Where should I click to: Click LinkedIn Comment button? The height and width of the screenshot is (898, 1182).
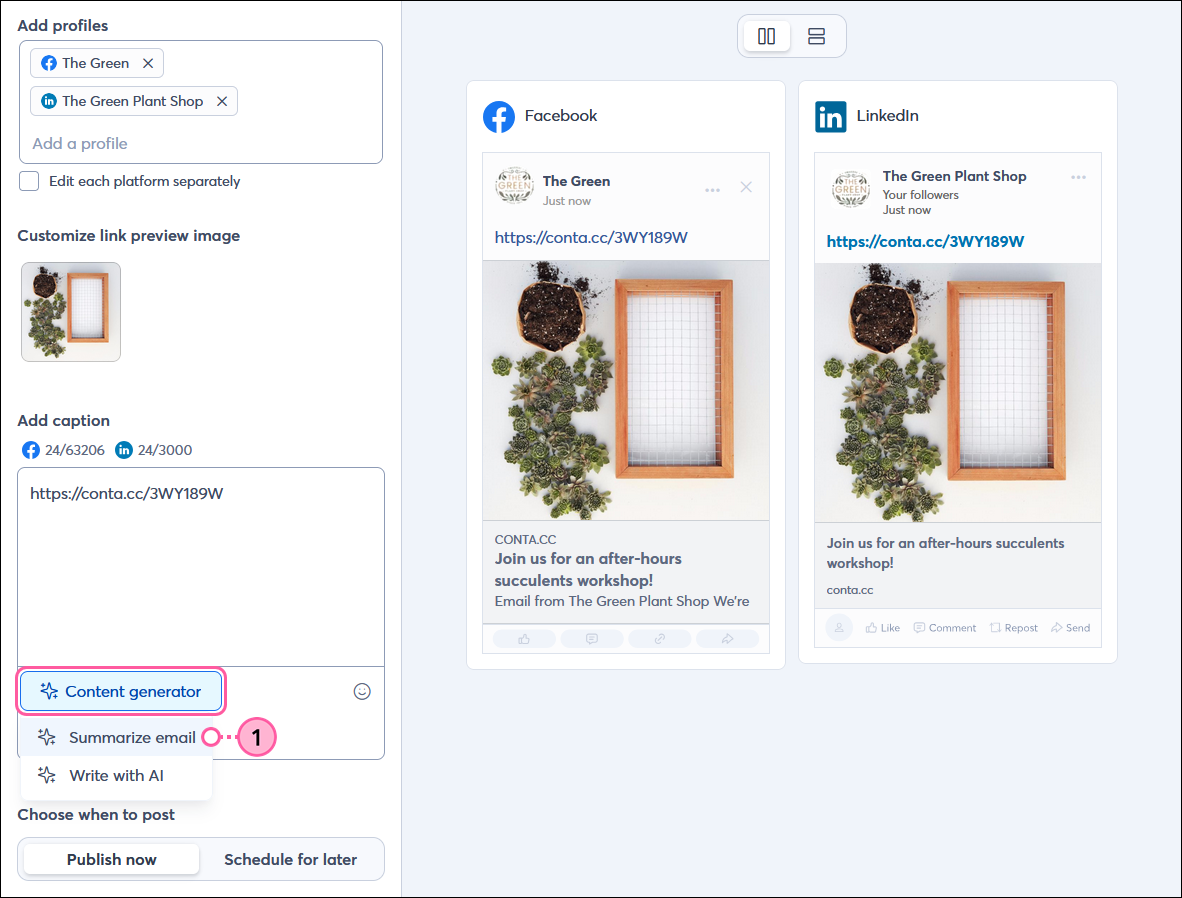tap(945, 628)
